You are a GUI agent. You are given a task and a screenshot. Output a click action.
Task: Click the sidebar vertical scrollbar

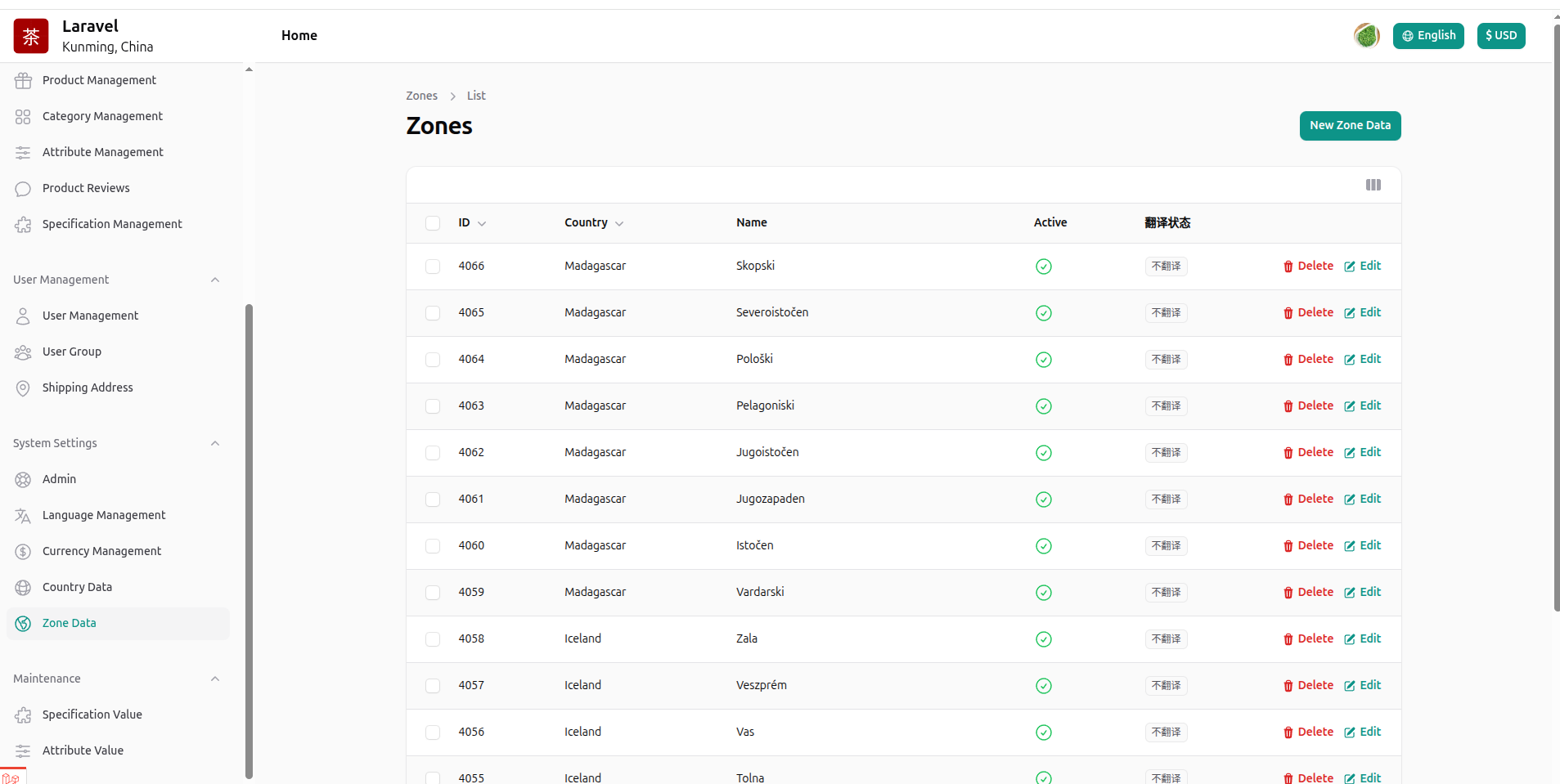[x=249, y=540]
